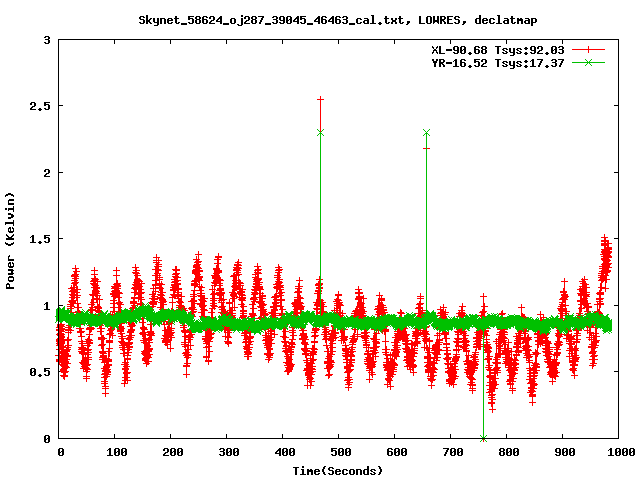Screen dimensions: 640x480
Task: Click the y-axis tick label 2.5
Action: click(40, 106)
